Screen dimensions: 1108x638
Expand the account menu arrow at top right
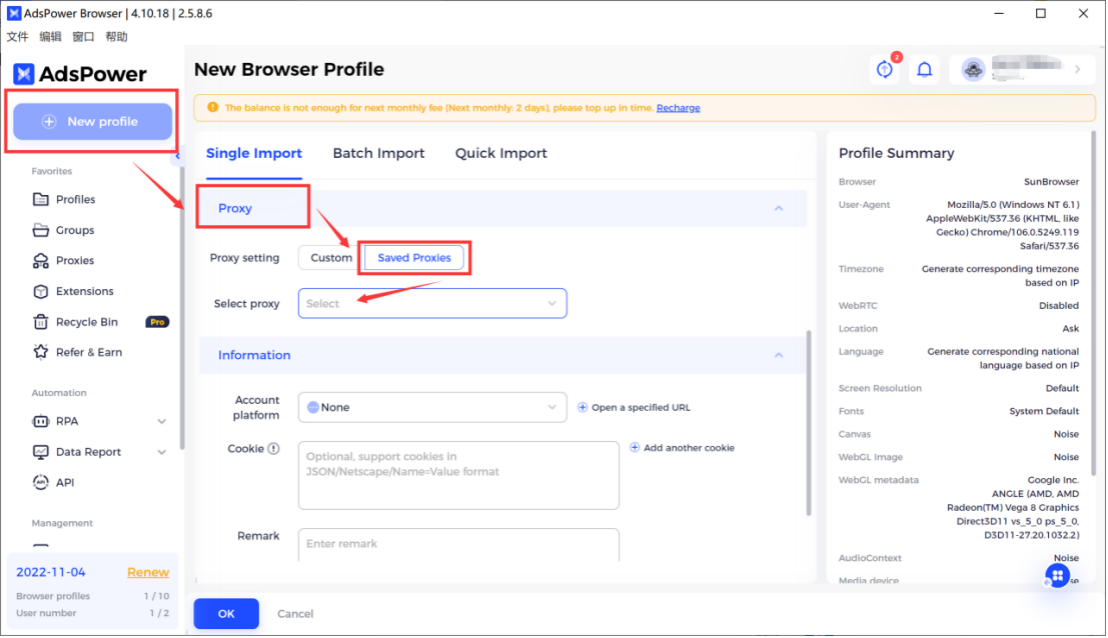[x=1078, y=69]
